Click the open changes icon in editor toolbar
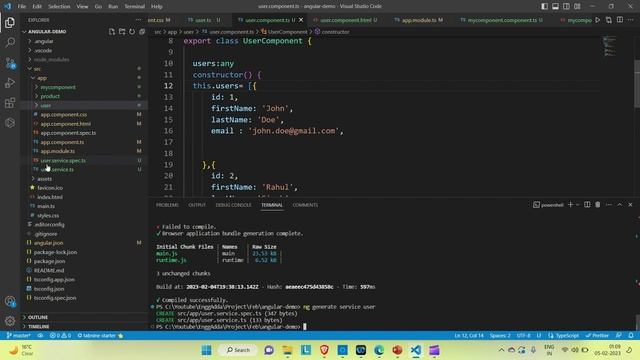 pos(609,20)
